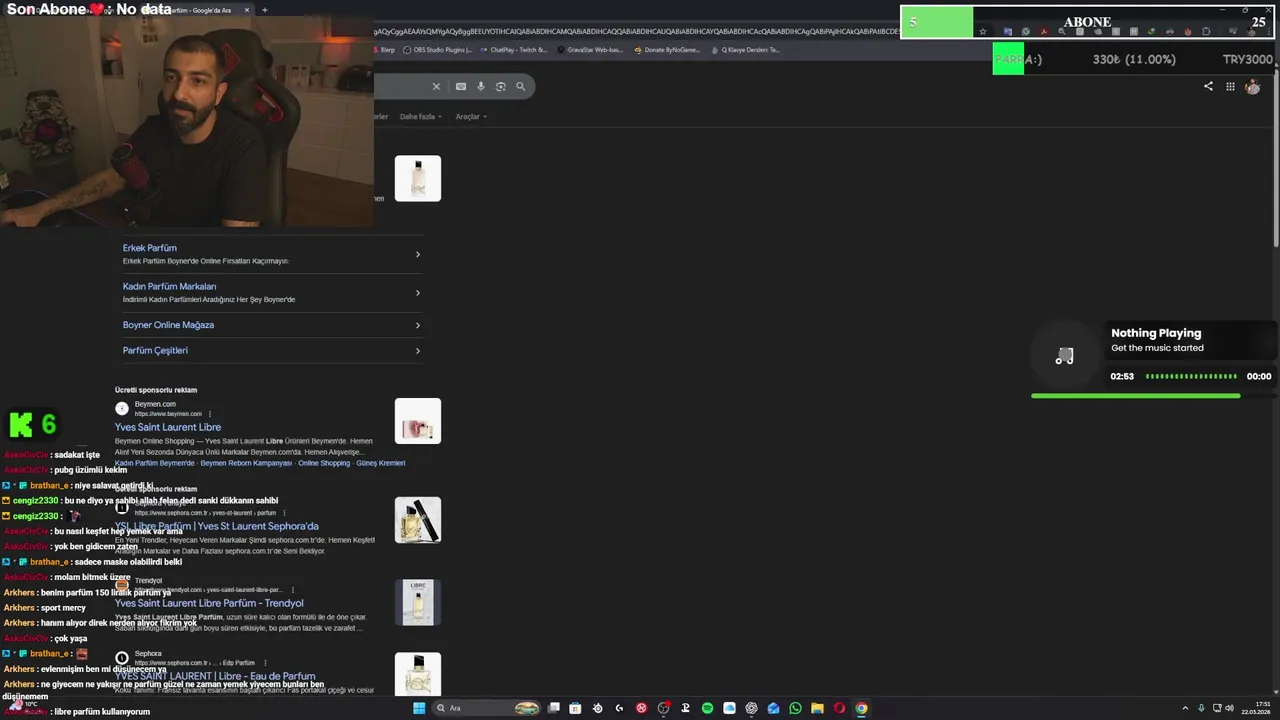Click the magnifier search submit icon

pos(520,86)
